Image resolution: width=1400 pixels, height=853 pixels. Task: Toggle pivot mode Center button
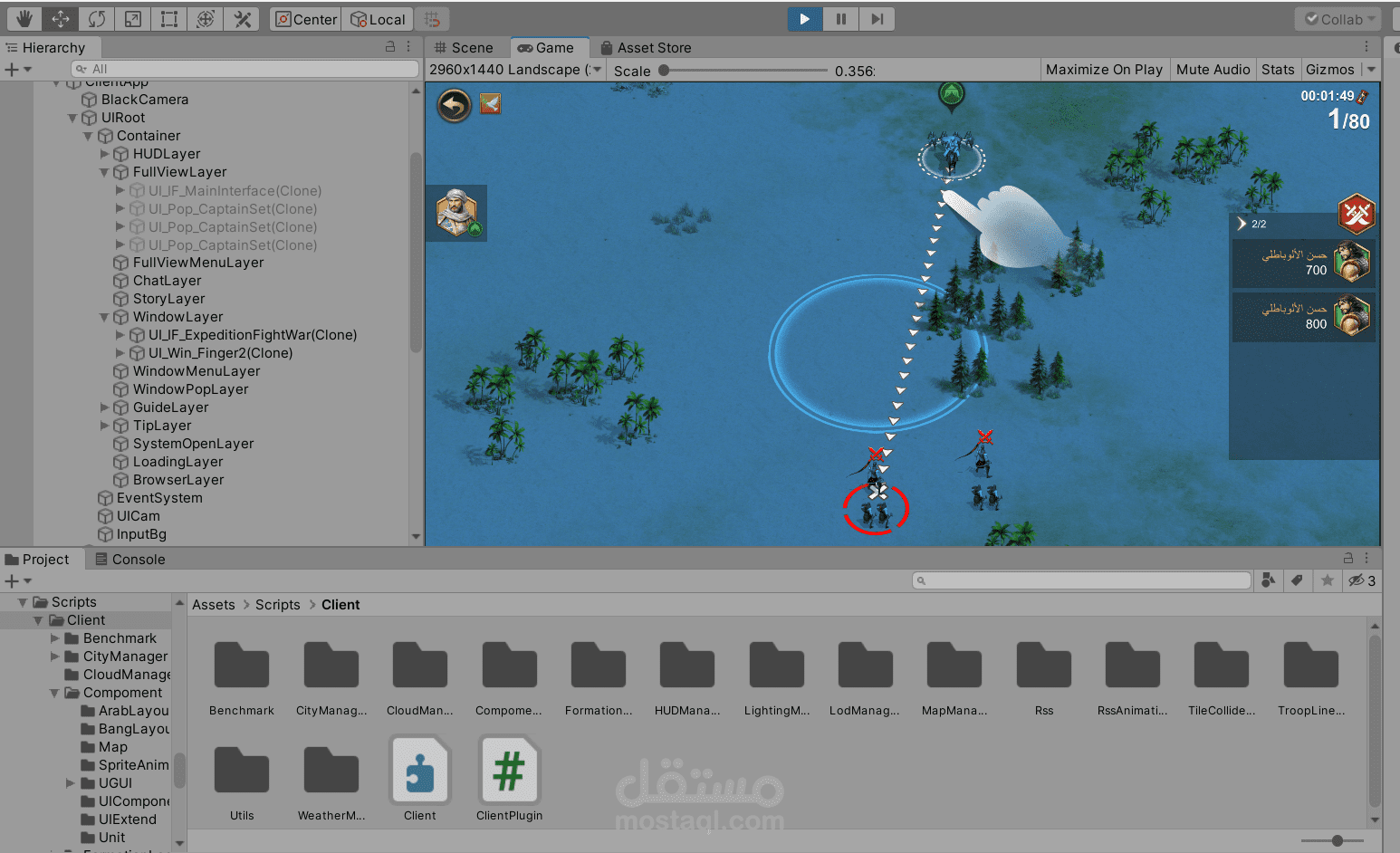click(305, 19)
